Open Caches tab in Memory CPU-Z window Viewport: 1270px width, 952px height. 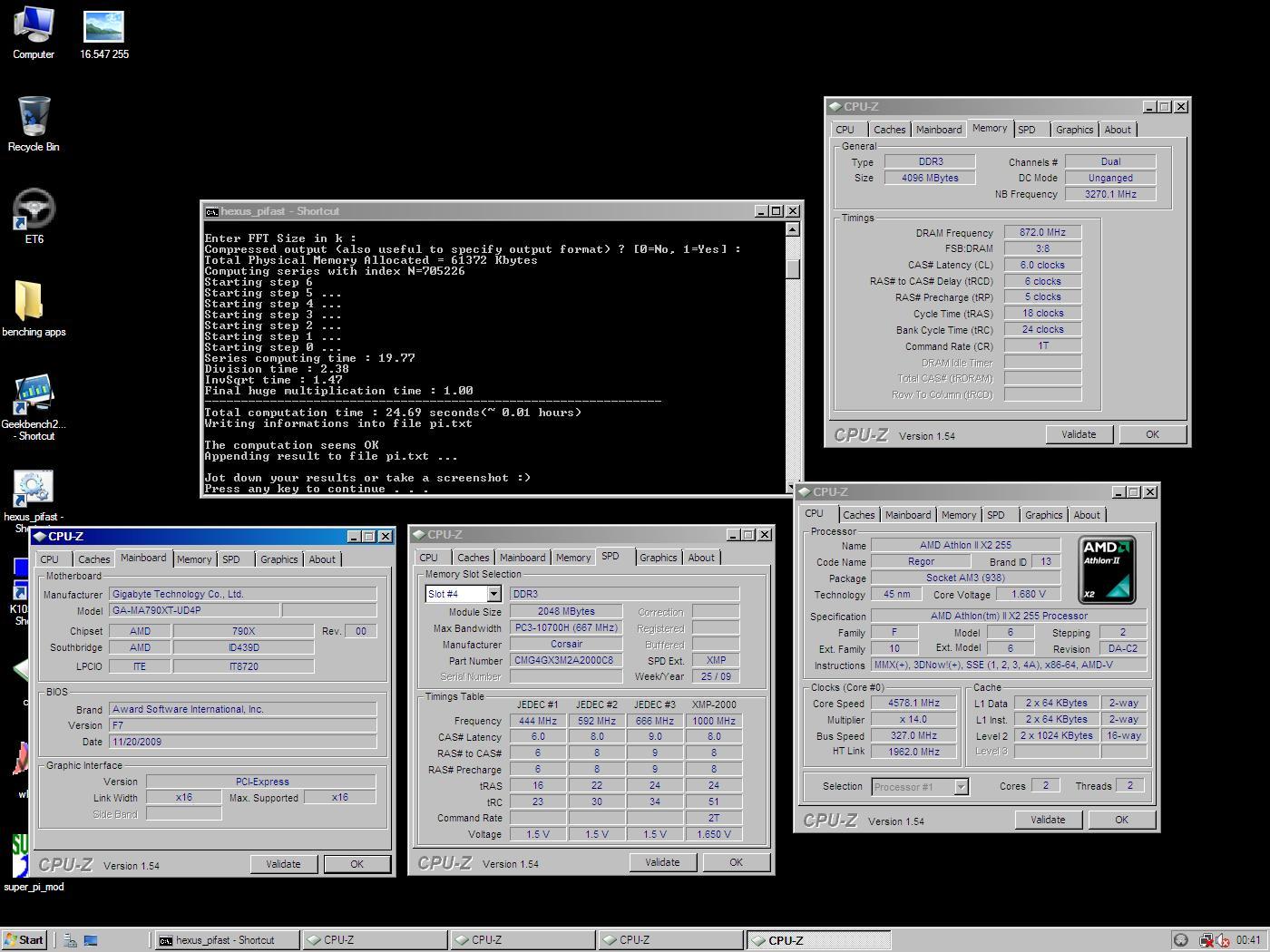coord(890,130)
